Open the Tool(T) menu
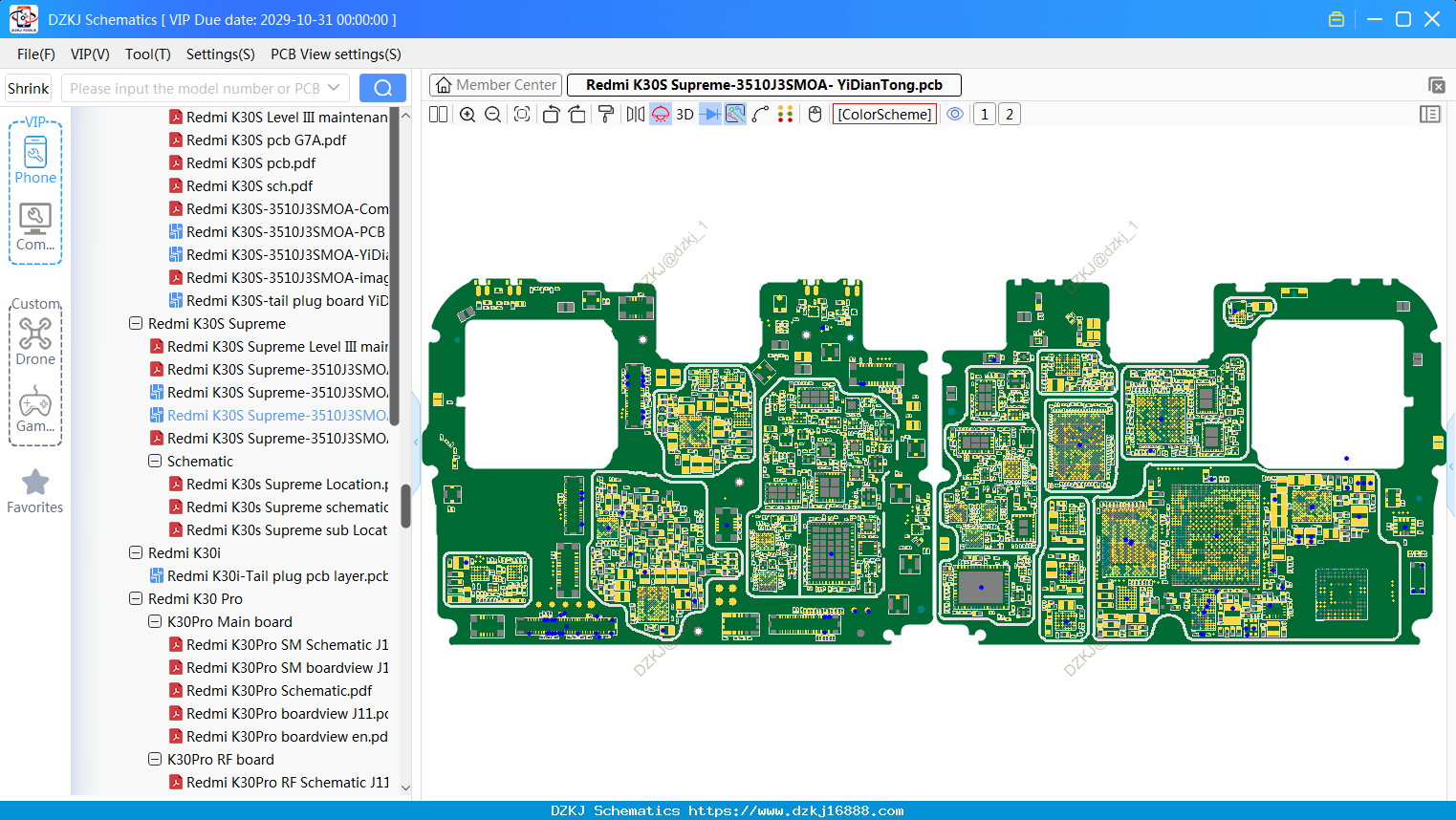The image size is (1456, 820). pos(148,54)
